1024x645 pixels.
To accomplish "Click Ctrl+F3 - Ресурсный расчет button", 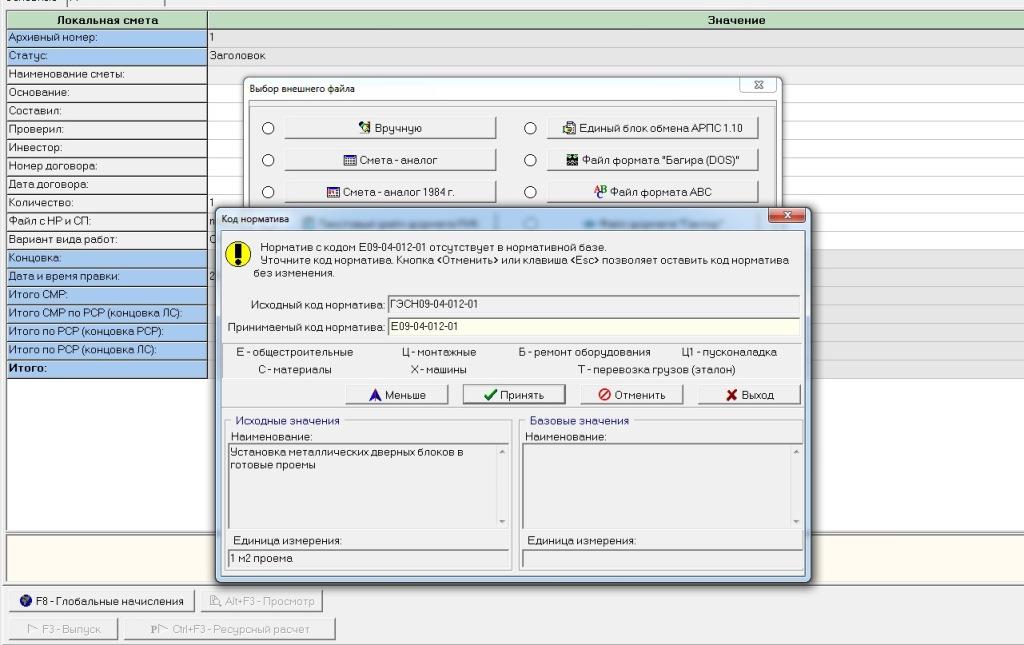I will [x=230, y=629].
